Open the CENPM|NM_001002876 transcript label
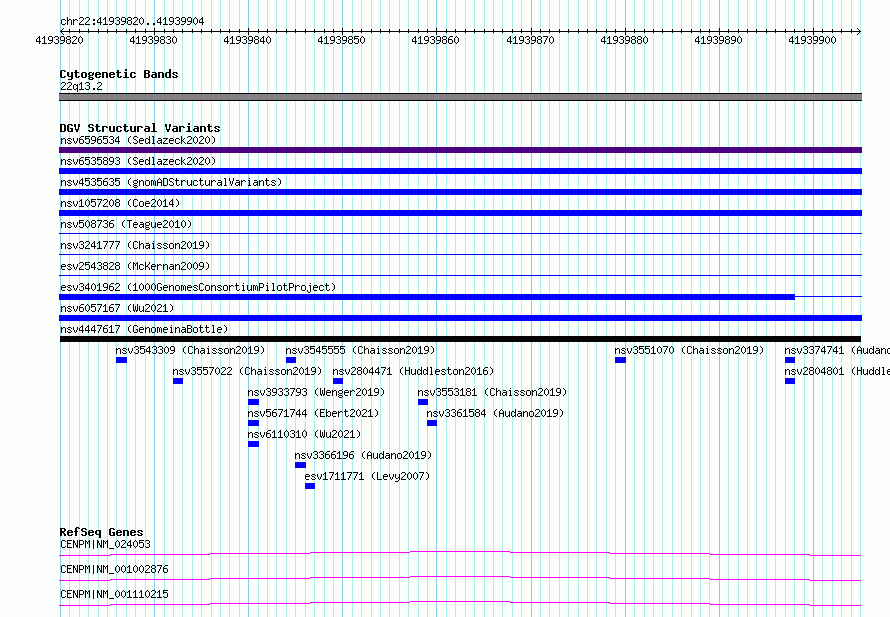890x617 pixels. coord(115,569)
